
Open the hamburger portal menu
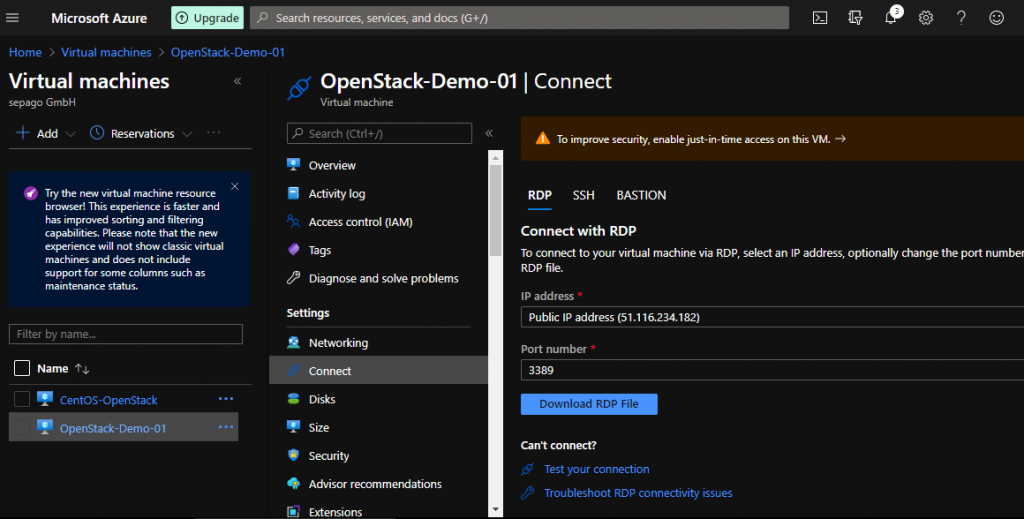click(x=13, y=18)
